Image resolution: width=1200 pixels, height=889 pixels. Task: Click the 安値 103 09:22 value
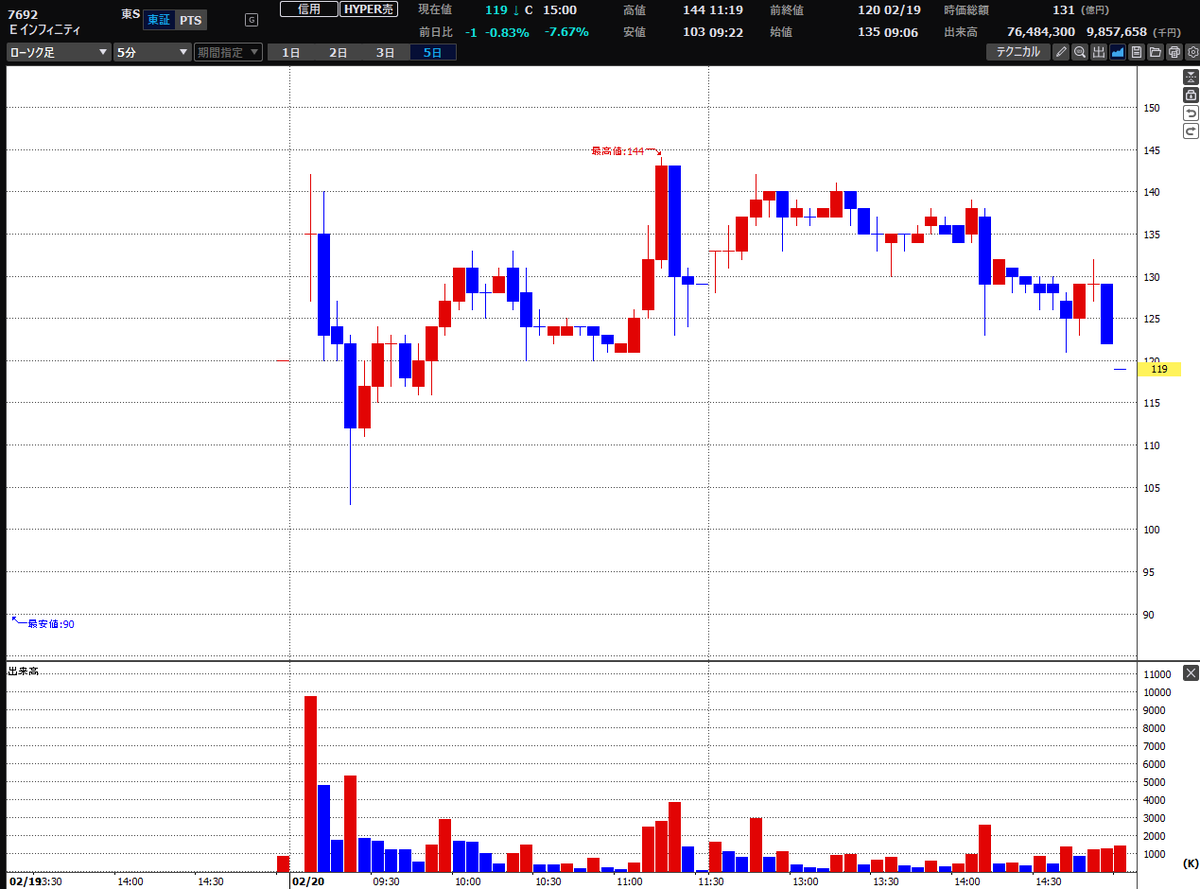pyautogui.click(x=713, y=32)
